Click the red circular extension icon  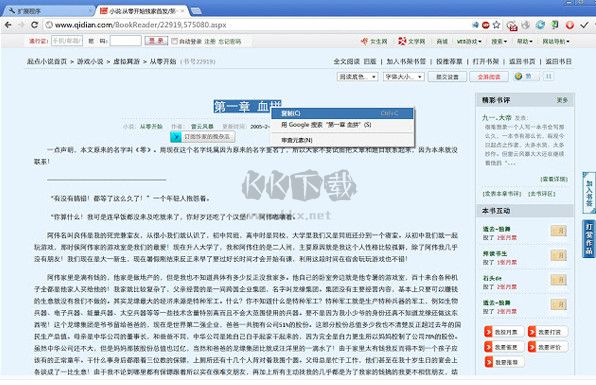(569, 25)
